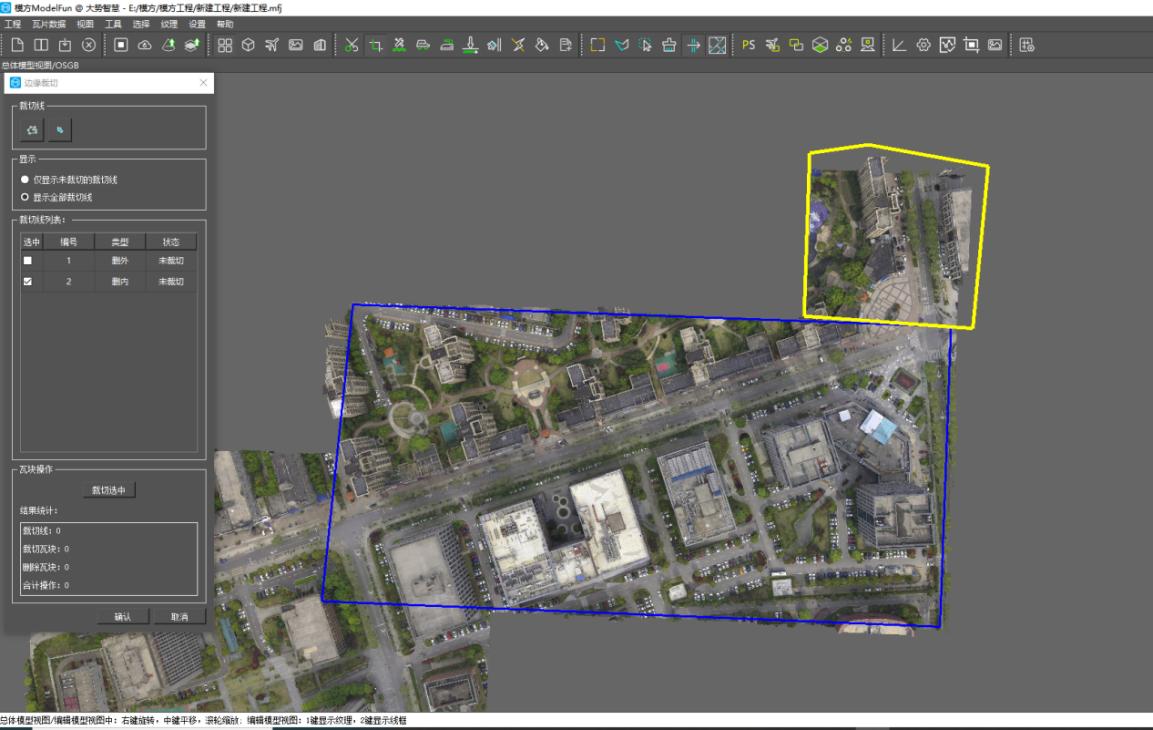1153x730 pixels.
Task: Click the 选中 column header
Action: coord(32,242)
